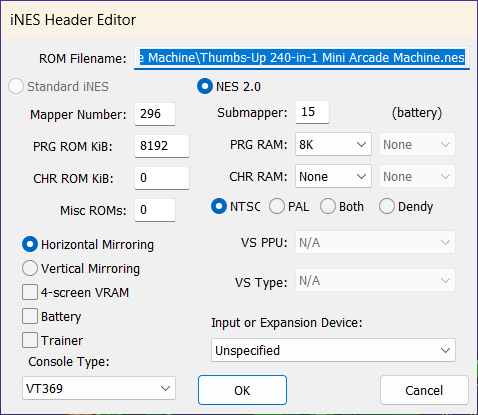478x415 pixels.
Task: Open the PRG RAM 8K dropdown
Action: (x=333, y=144)
